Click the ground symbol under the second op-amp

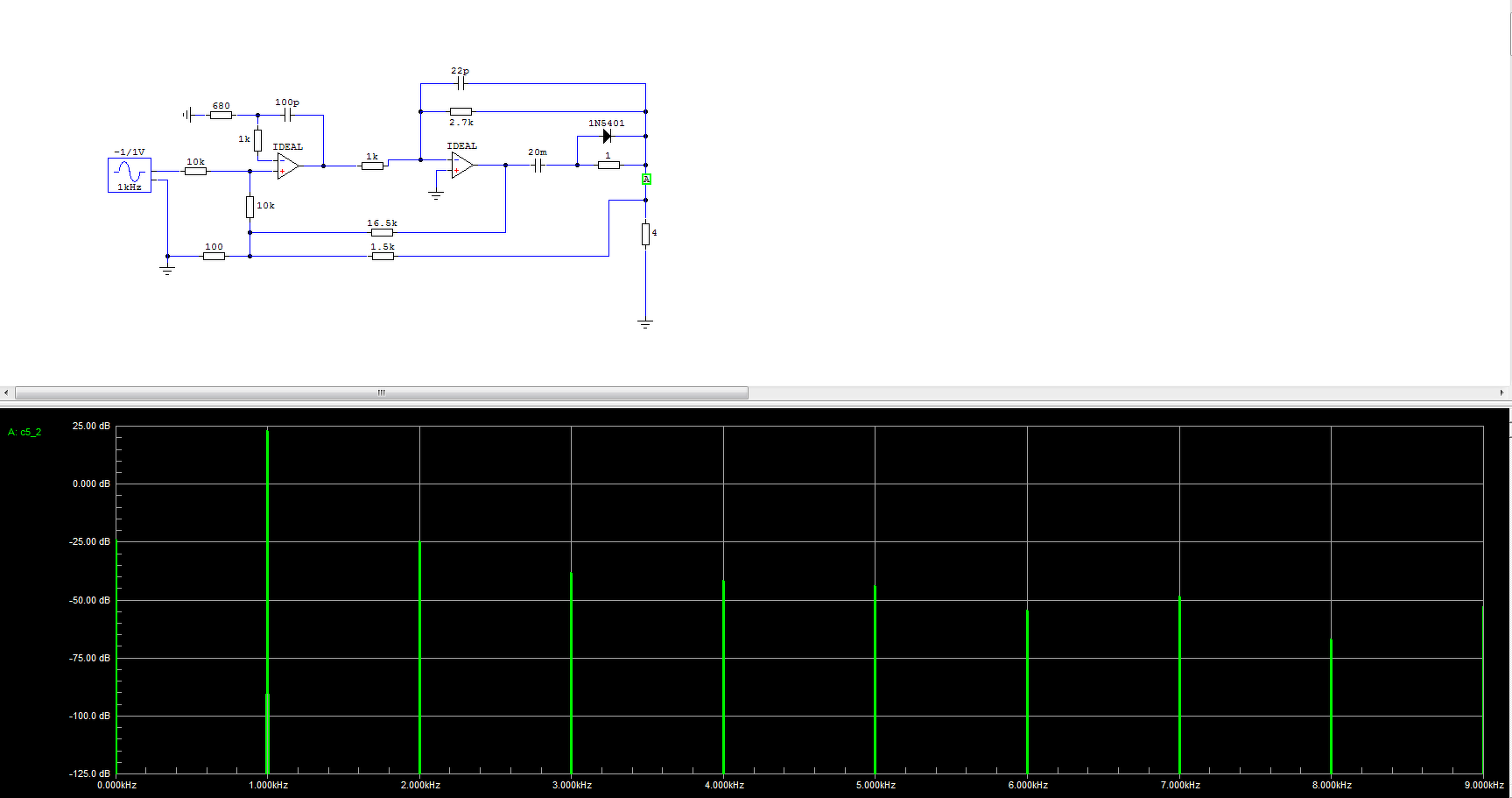(x=436, y=195)
